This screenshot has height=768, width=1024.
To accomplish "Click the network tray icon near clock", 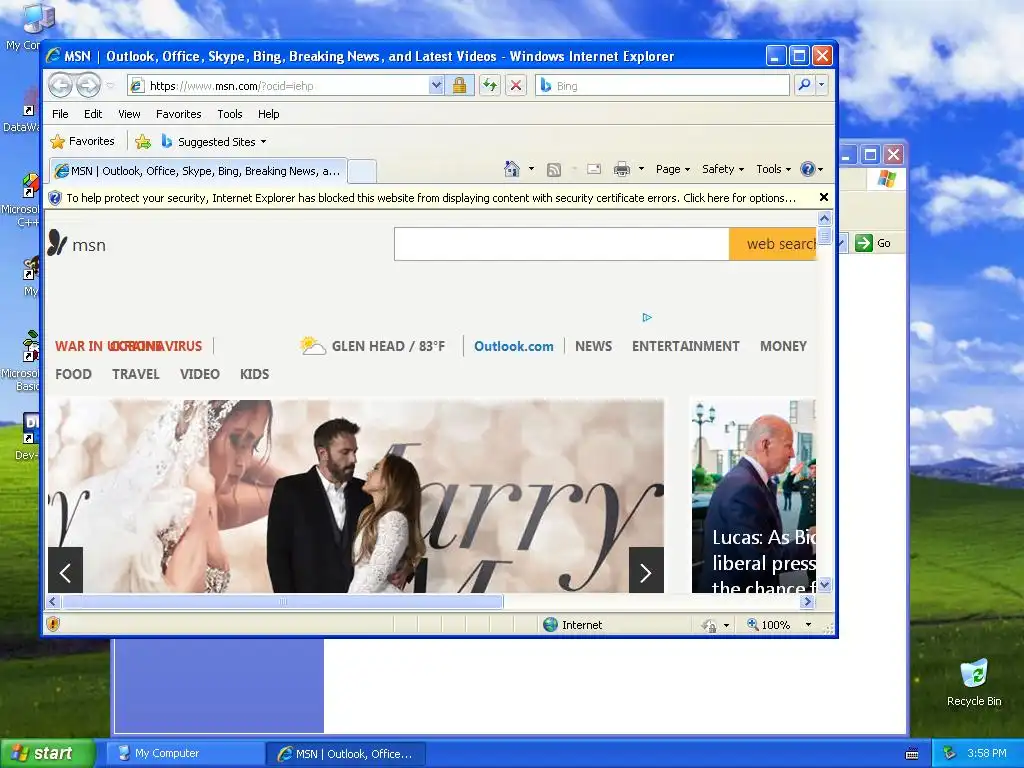I will (x=950, y=753).
